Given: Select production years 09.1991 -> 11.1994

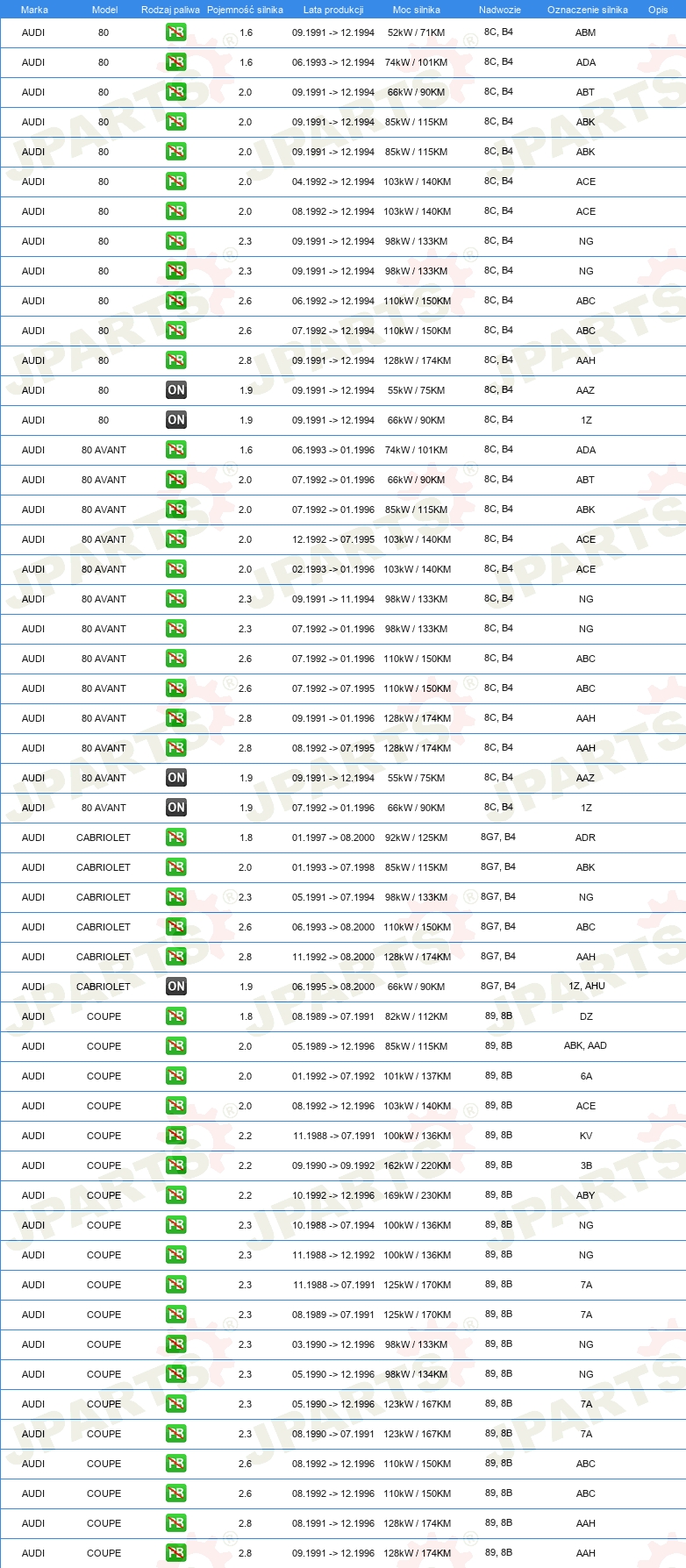Looking at the screenshot, I should tap(333, 599).
